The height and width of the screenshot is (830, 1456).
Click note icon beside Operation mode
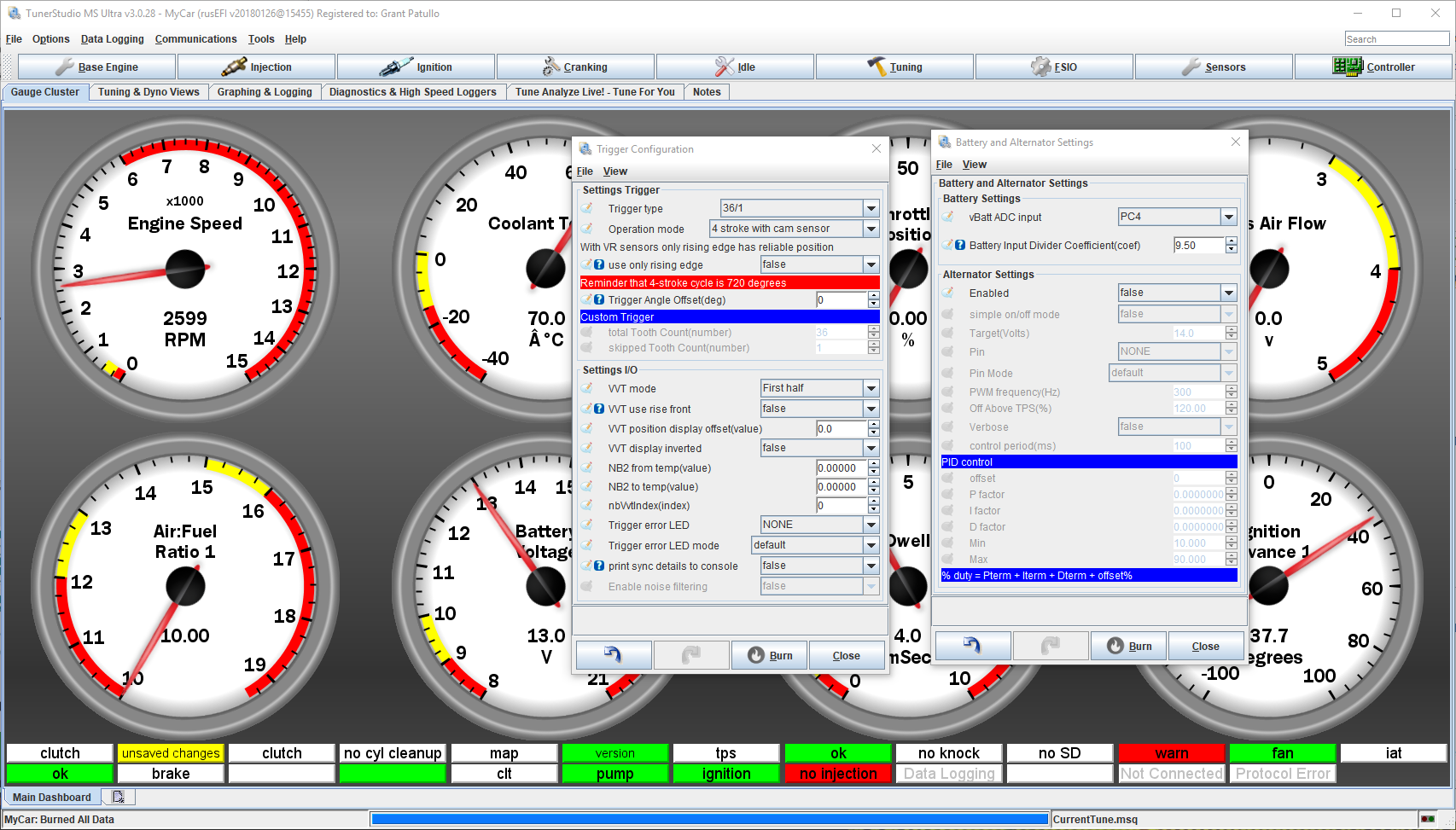pos(587,229)
